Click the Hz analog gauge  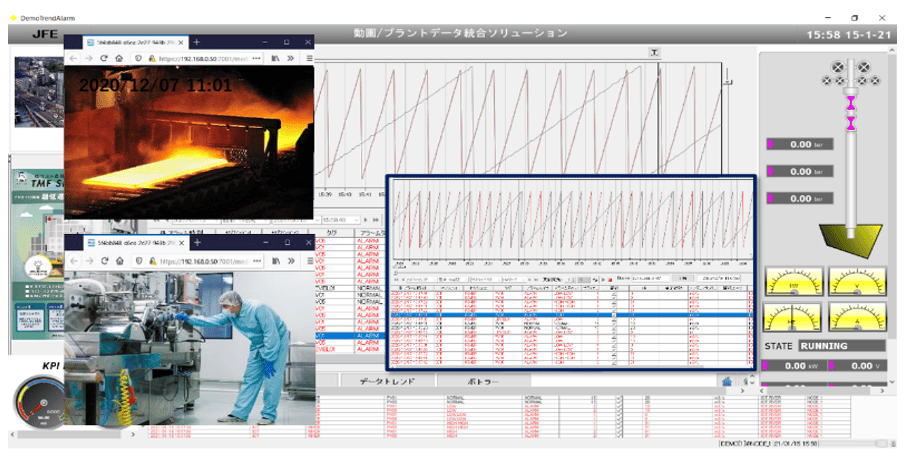pos(794,317)
